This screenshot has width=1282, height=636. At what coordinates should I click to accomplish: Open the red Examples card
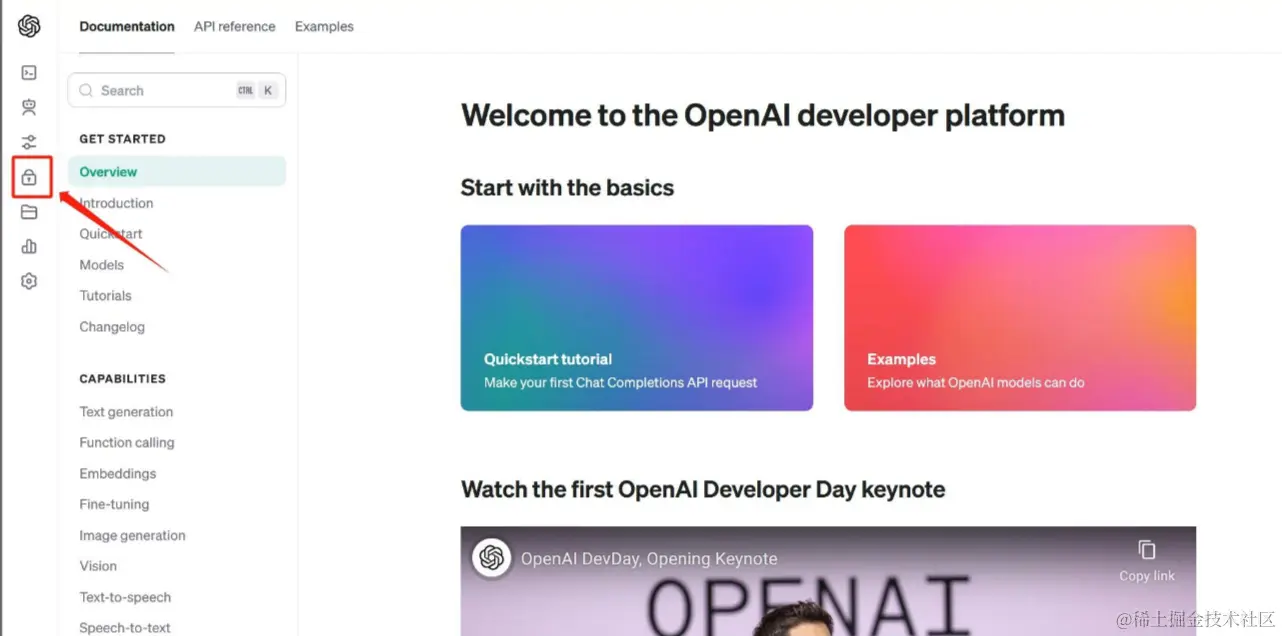coord(1020,318)
